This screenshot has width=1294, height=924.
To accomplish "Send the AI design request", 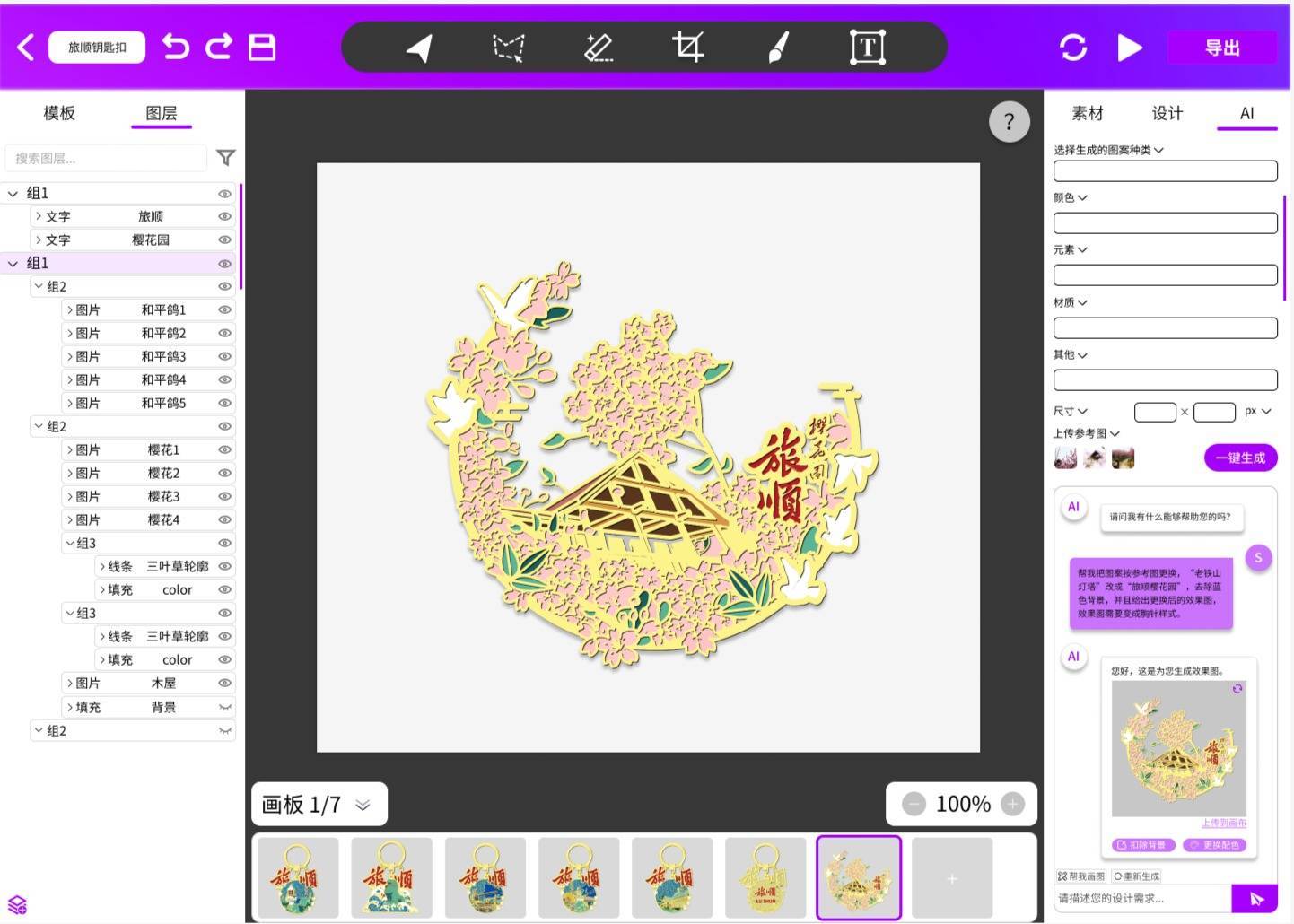I will coord(1255,898).
